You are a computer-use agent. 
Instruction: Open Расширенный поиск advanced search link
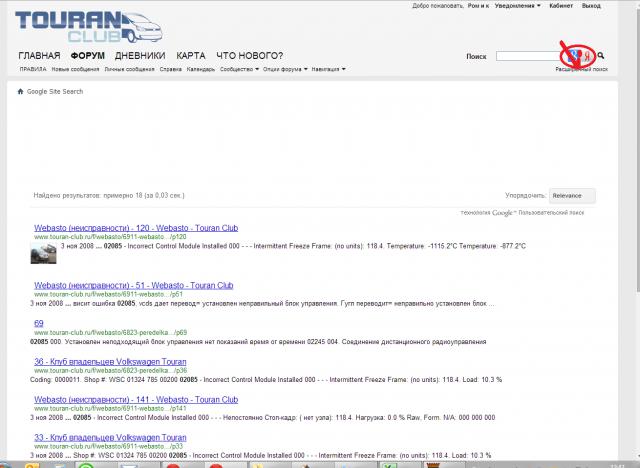581,69
